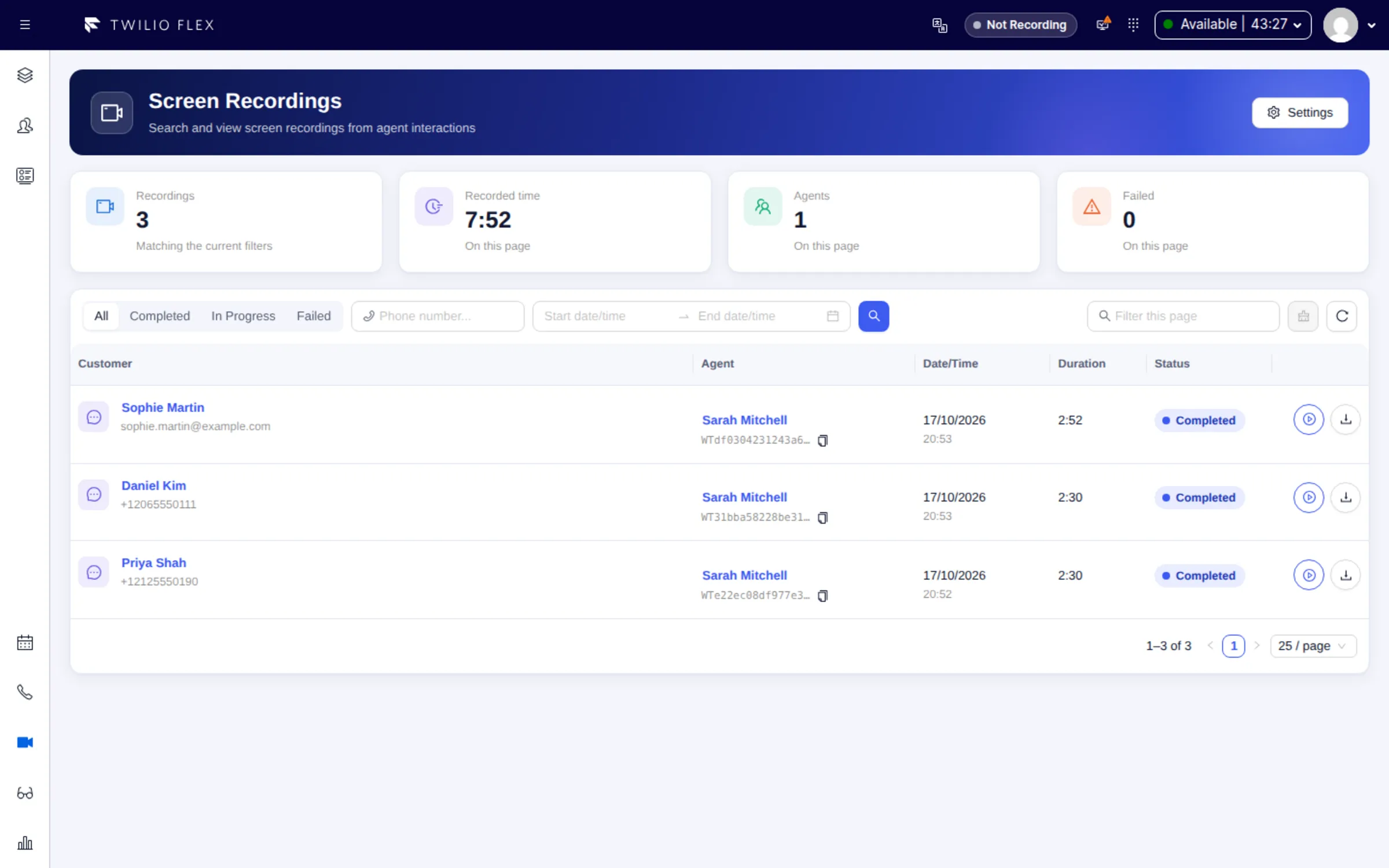The width and height of the screenshot is (1389, 868).
Task: Open Daniel Kim customer link
Action: pyautogui.click(x=153, y=486)
